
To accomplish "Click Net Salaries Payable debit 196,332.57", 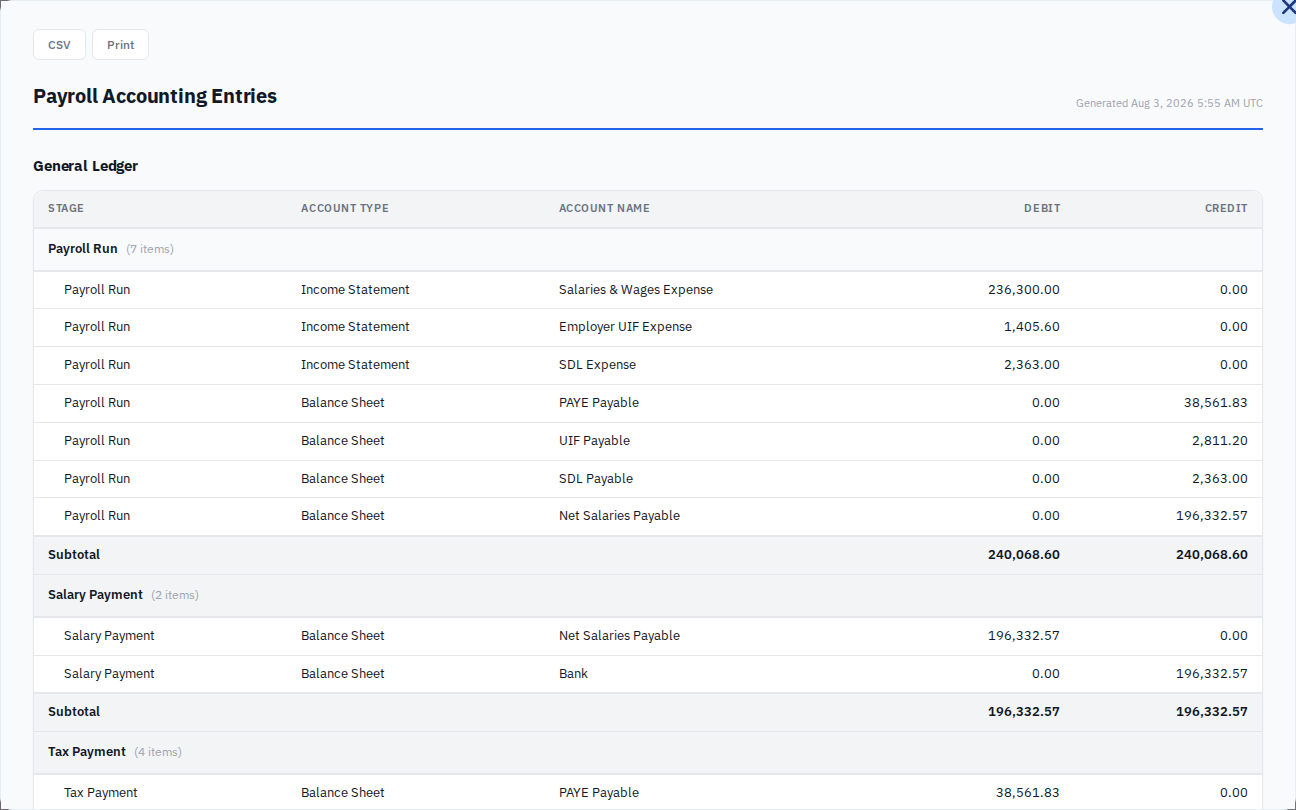I will pos(1024,636).
